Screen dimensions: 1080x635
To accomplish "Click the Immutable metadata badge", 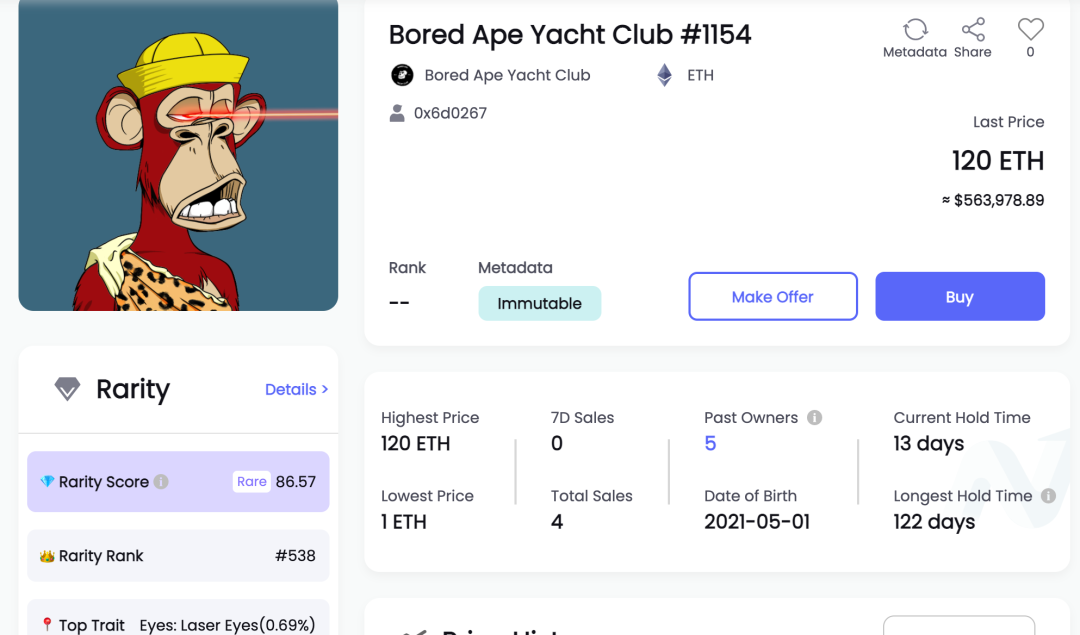I will click(539, 303).
